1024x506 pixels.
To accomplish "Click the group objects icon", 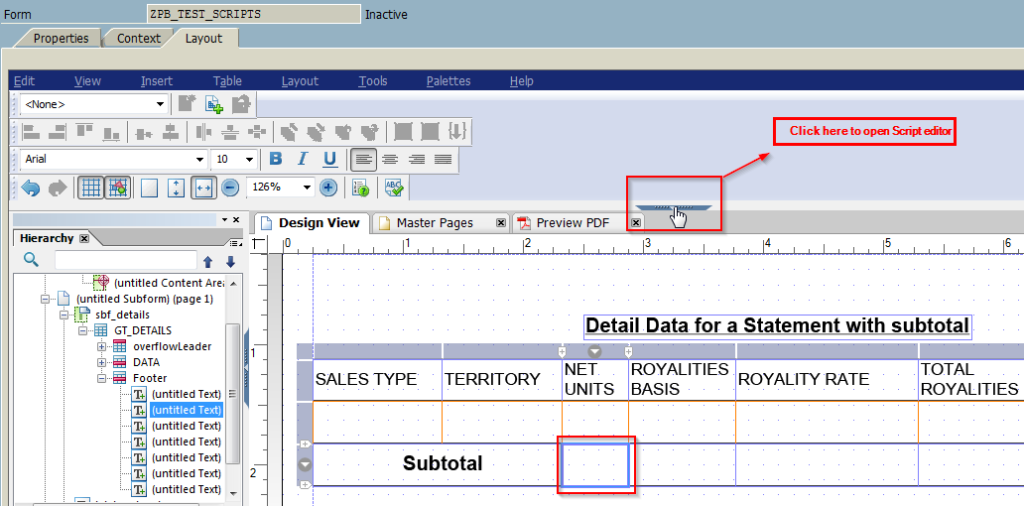I will pos(403,132).
